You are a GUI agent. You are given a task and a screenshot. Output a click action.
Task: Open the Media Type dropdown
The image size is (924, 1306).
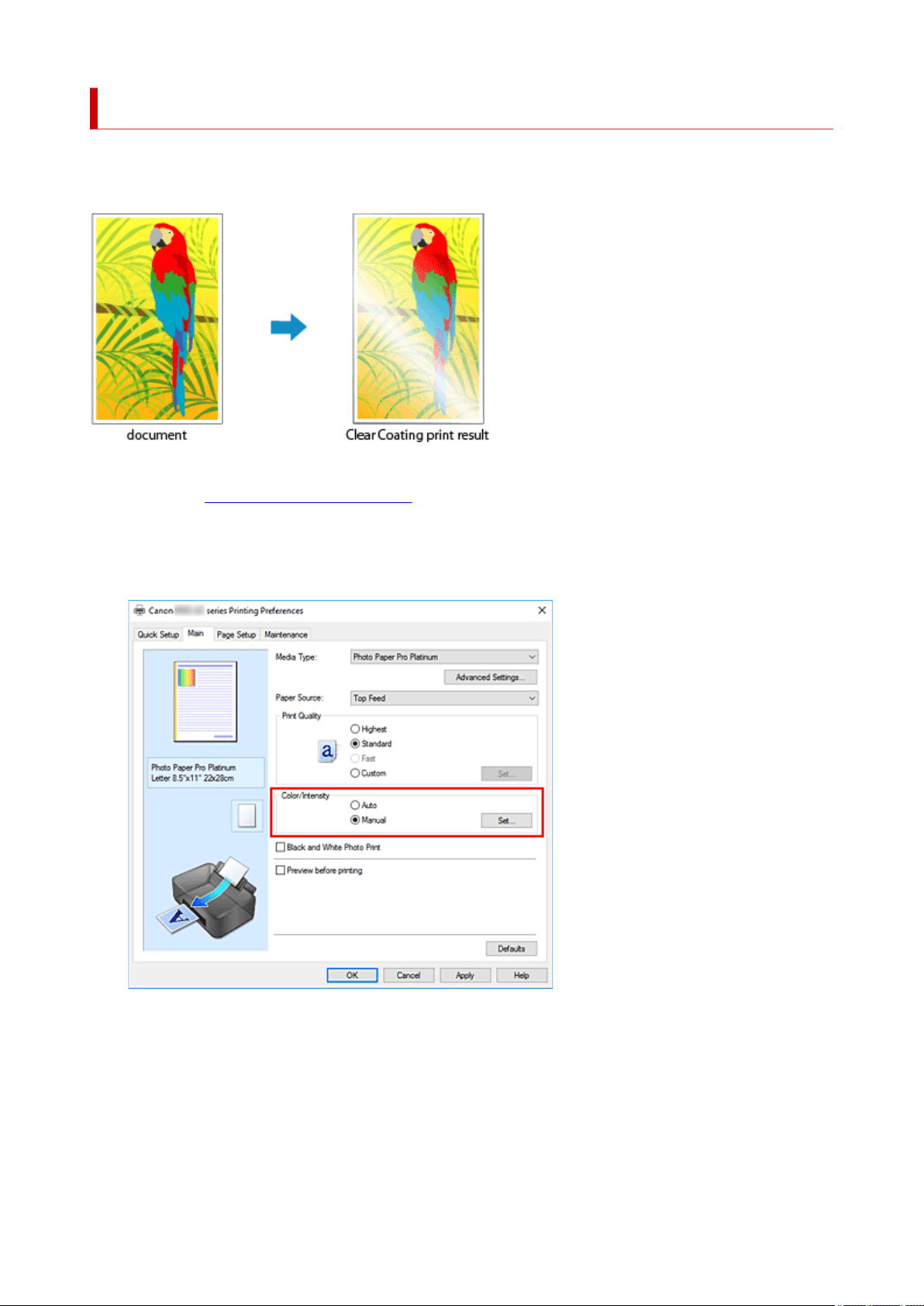[444, 657]
